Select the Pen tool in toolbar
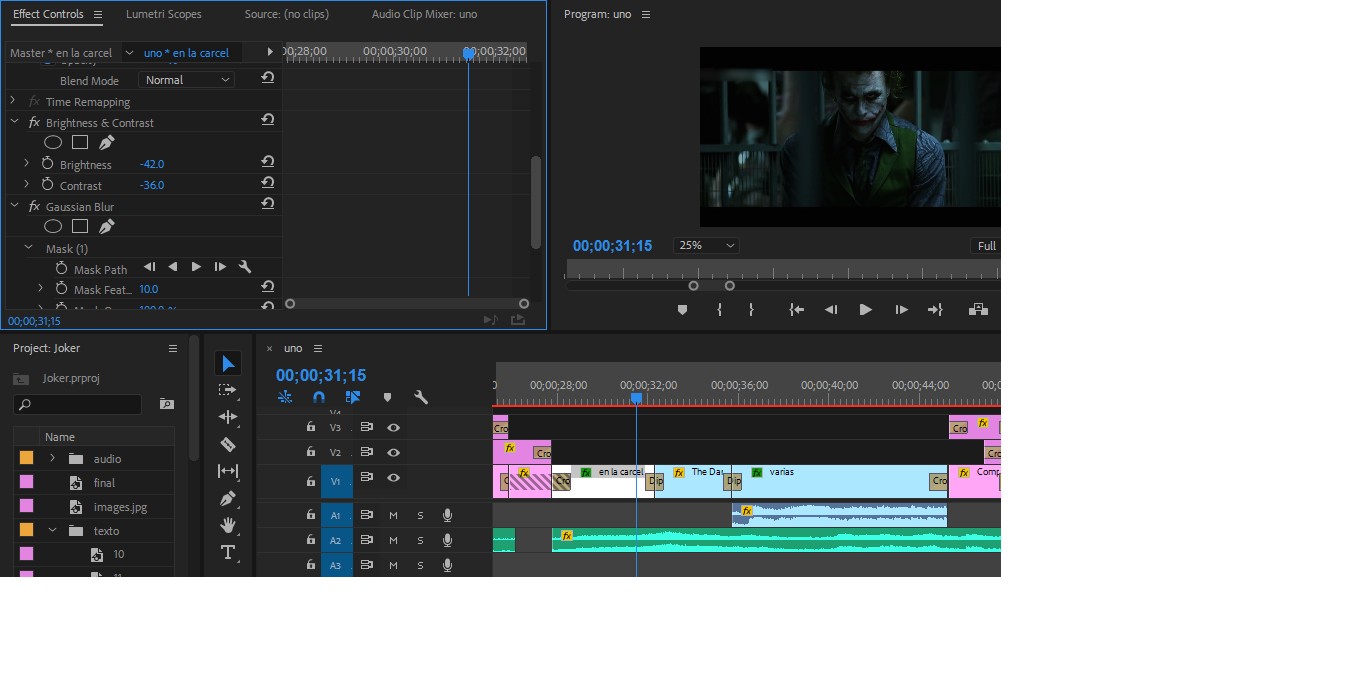The height and width of the screenshot is (676, 1360). point(228,498)
